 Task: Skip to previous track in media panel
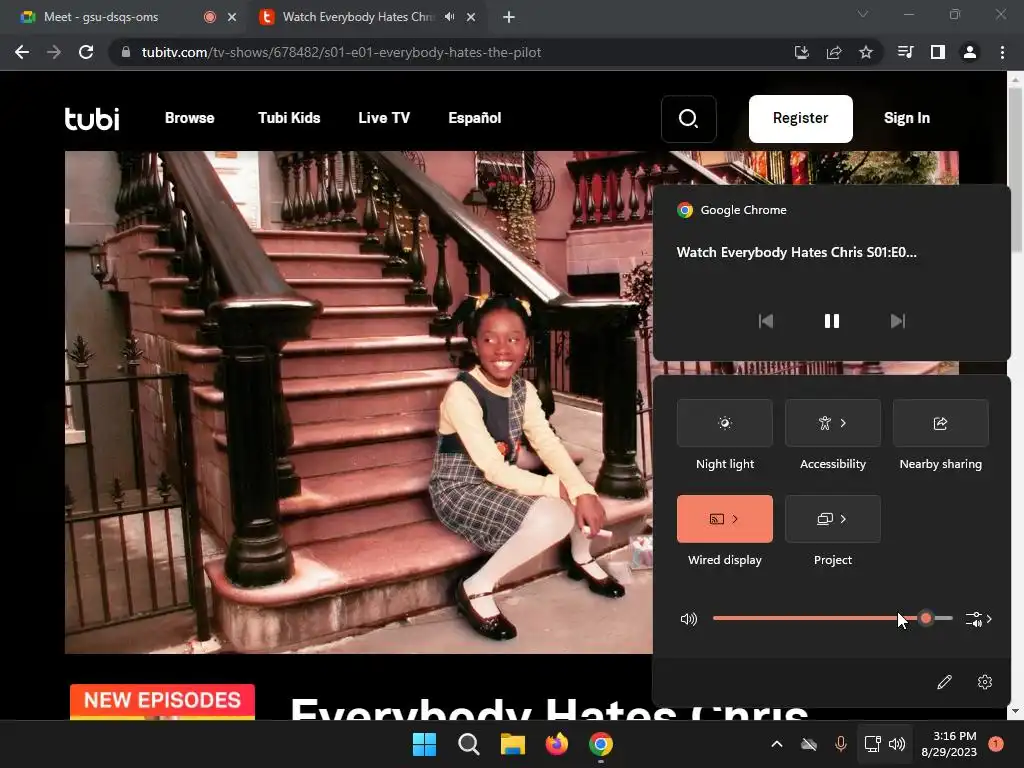point(765,321)
